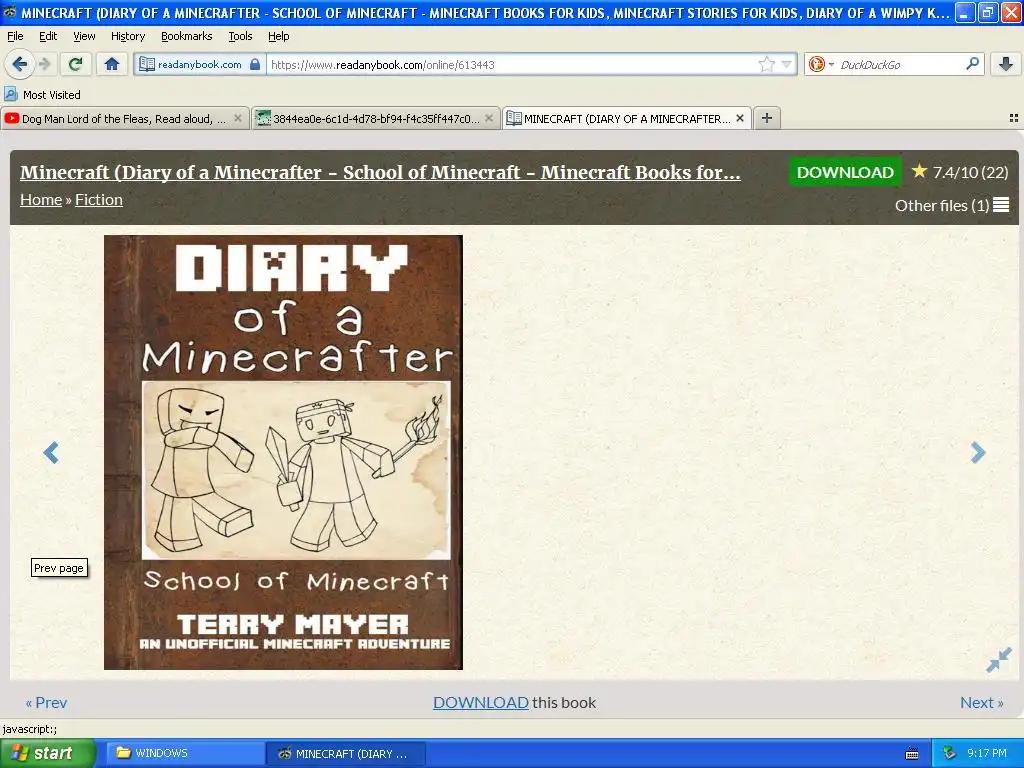Switch to the WINDOWS folder taskbar item
Image resolution: width=1024 pixels, height=768 pixels.
click(x=183, y=754)
